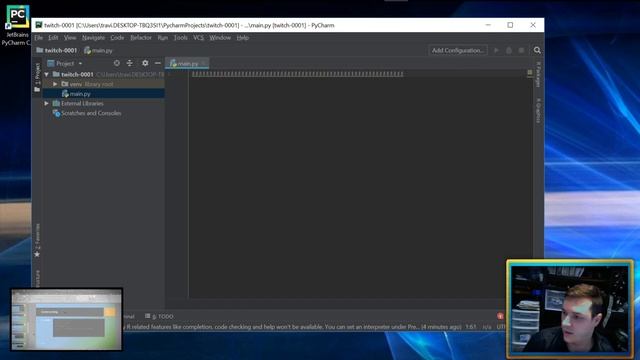Image resolution: width=640 pixels, height=360 pixels.
Task: Click the twitch-0001 breadcrumb in navigation bar
Action: click(x=57, y=50)
